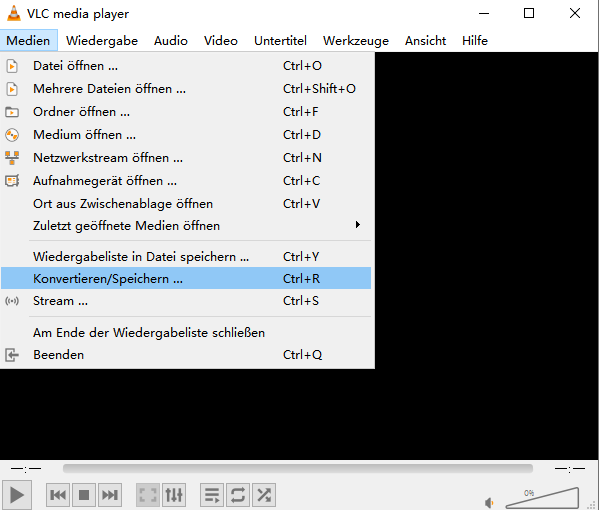Open the Hilfe menu
Viewport: 599px width, 510px height.
coord(475,40)
